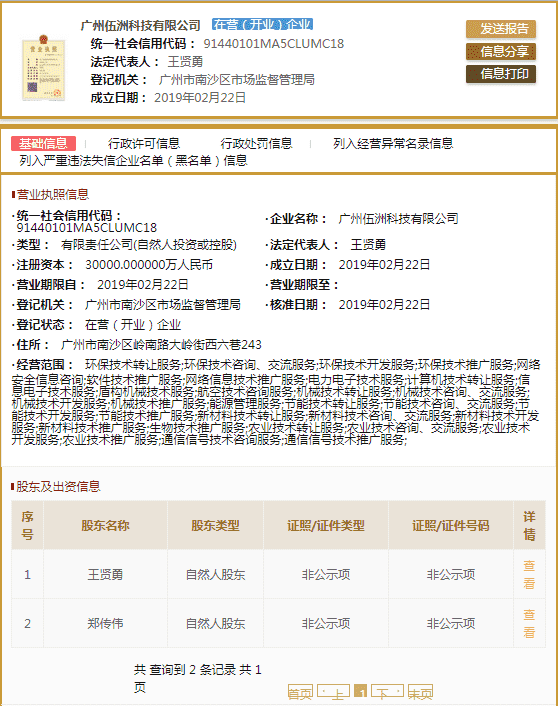558x706 pixels.
Task: Jump to 末页 last page
Action: pos(421,692)
